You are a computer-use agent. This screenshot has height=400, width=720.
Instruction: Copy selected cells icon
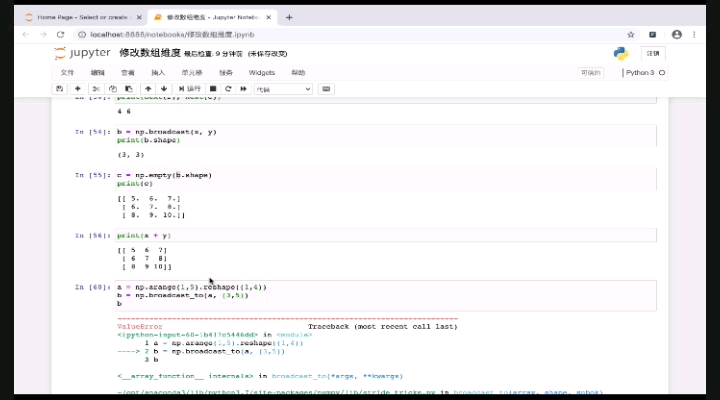112,89
